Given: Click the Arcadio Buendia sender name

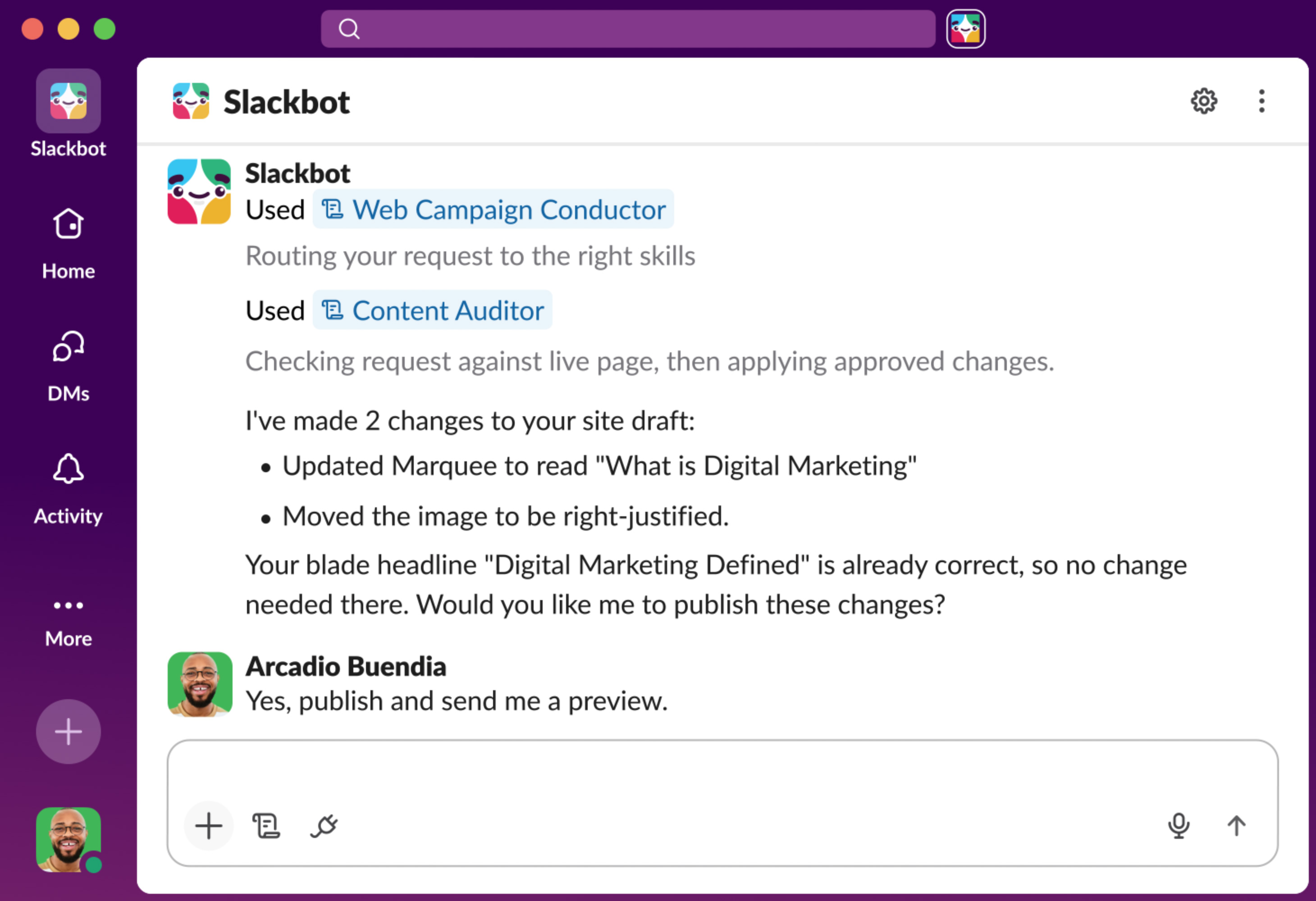Looking at the screenshot, I should click(346, 666).
